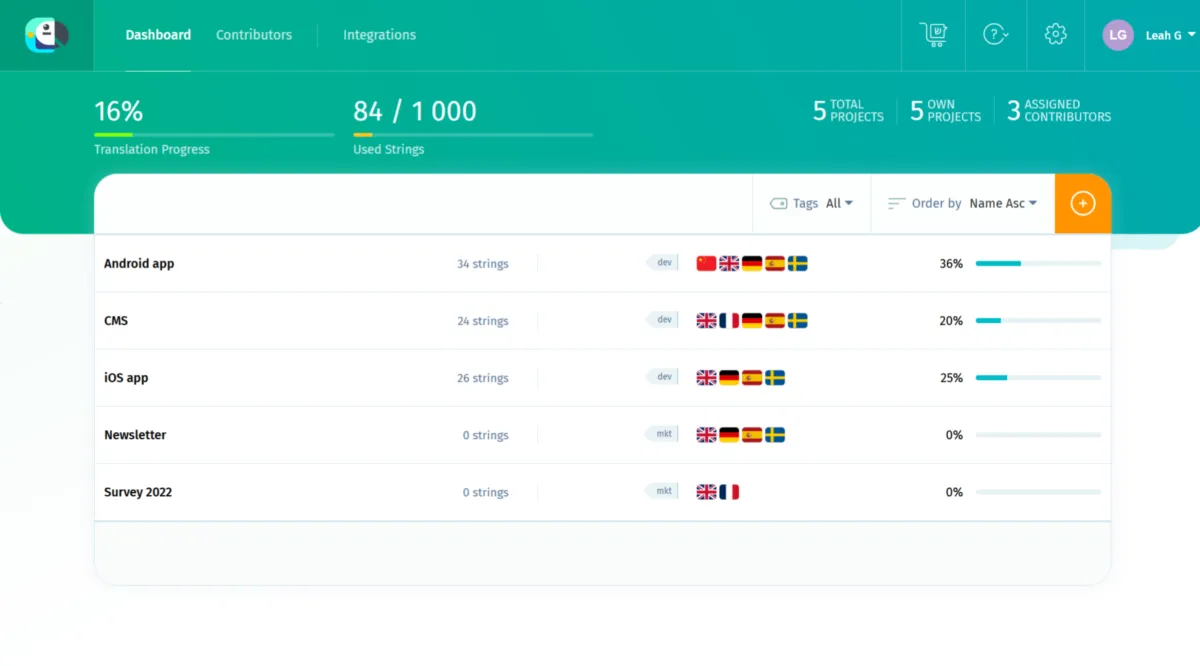Click "34 strings" in Android app row
The width and height of the screenshot is (1200, 666).
pos(483,264)
